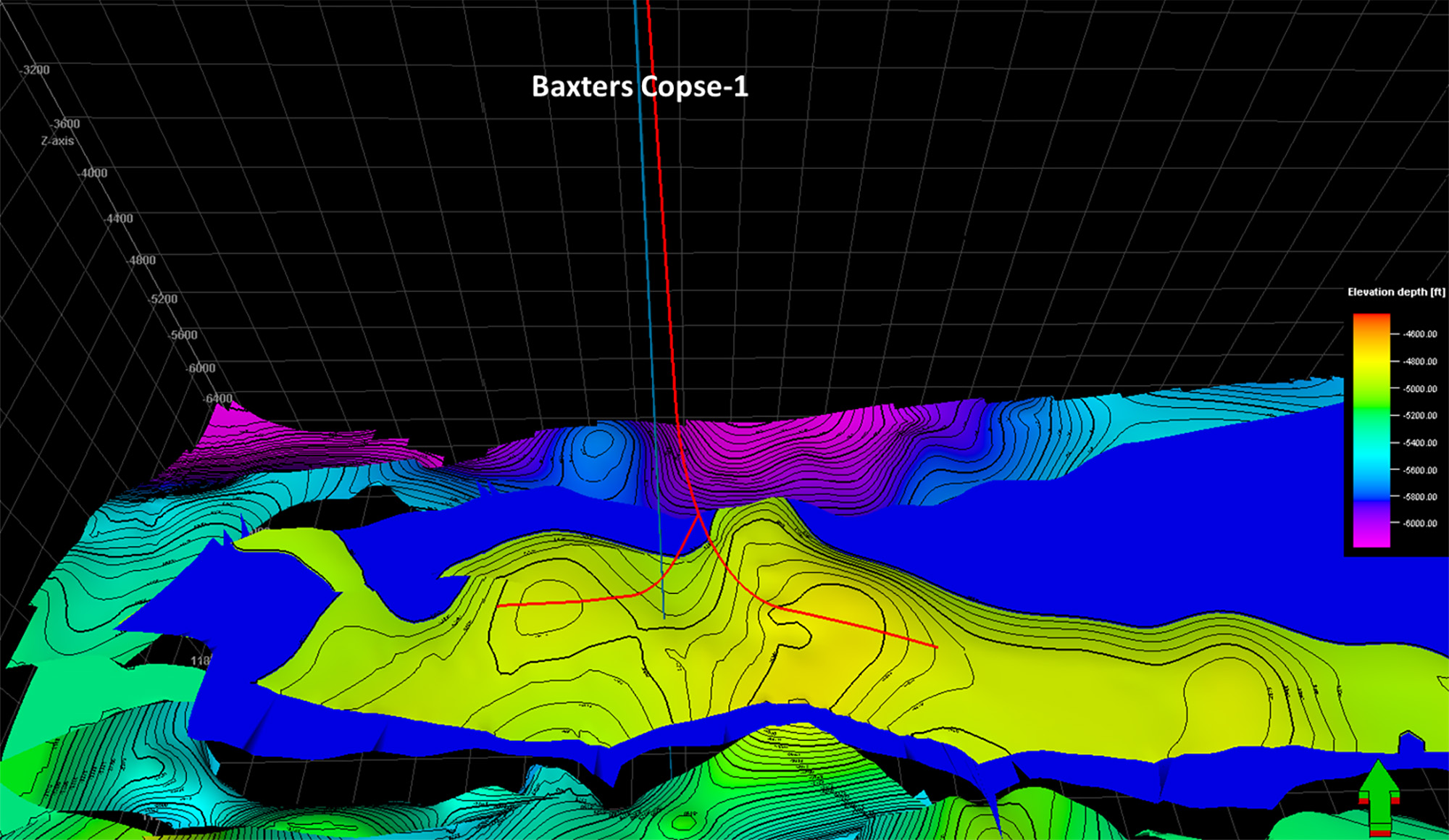Image resolution: width=1449 pixels, height=840 pixels.
Task: Click the -6000.00 legend tick label
Action: 1419,524
